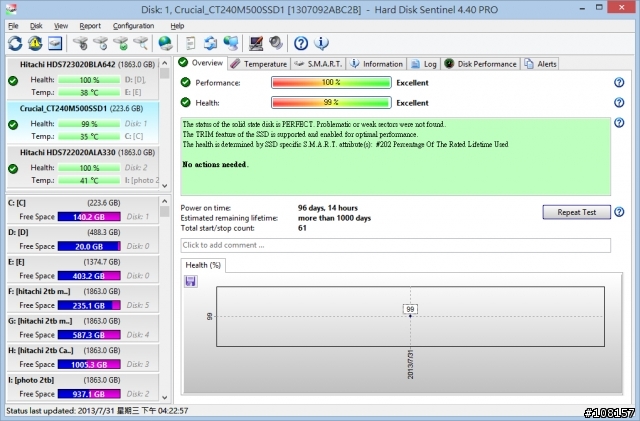Screen dimensions: 640x421
Task: Select the F: [hitachi 2tb m..] partition
Action: click(83, 298)
